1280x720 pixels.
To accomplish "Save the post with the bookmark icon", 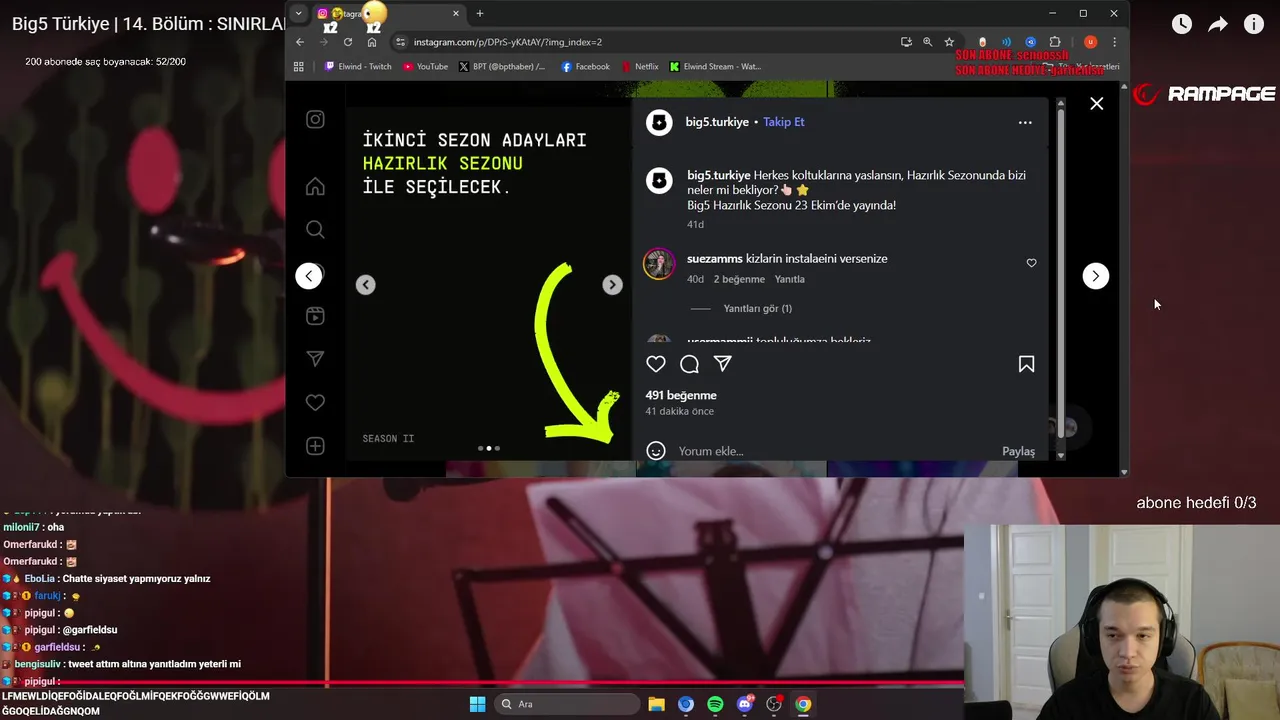I will tap(1026, 364).
